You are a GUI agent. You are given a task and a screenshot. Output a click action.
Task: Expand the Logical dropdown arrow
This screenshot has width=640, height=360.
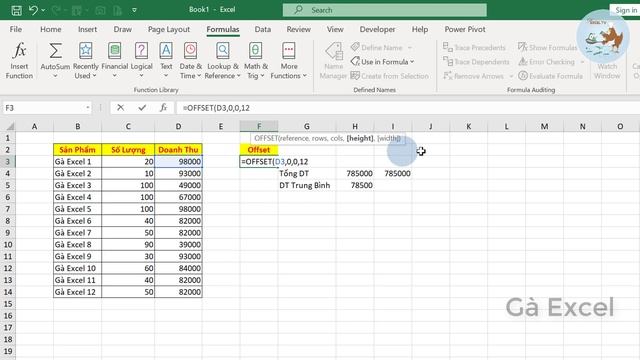tap(141, 76)
